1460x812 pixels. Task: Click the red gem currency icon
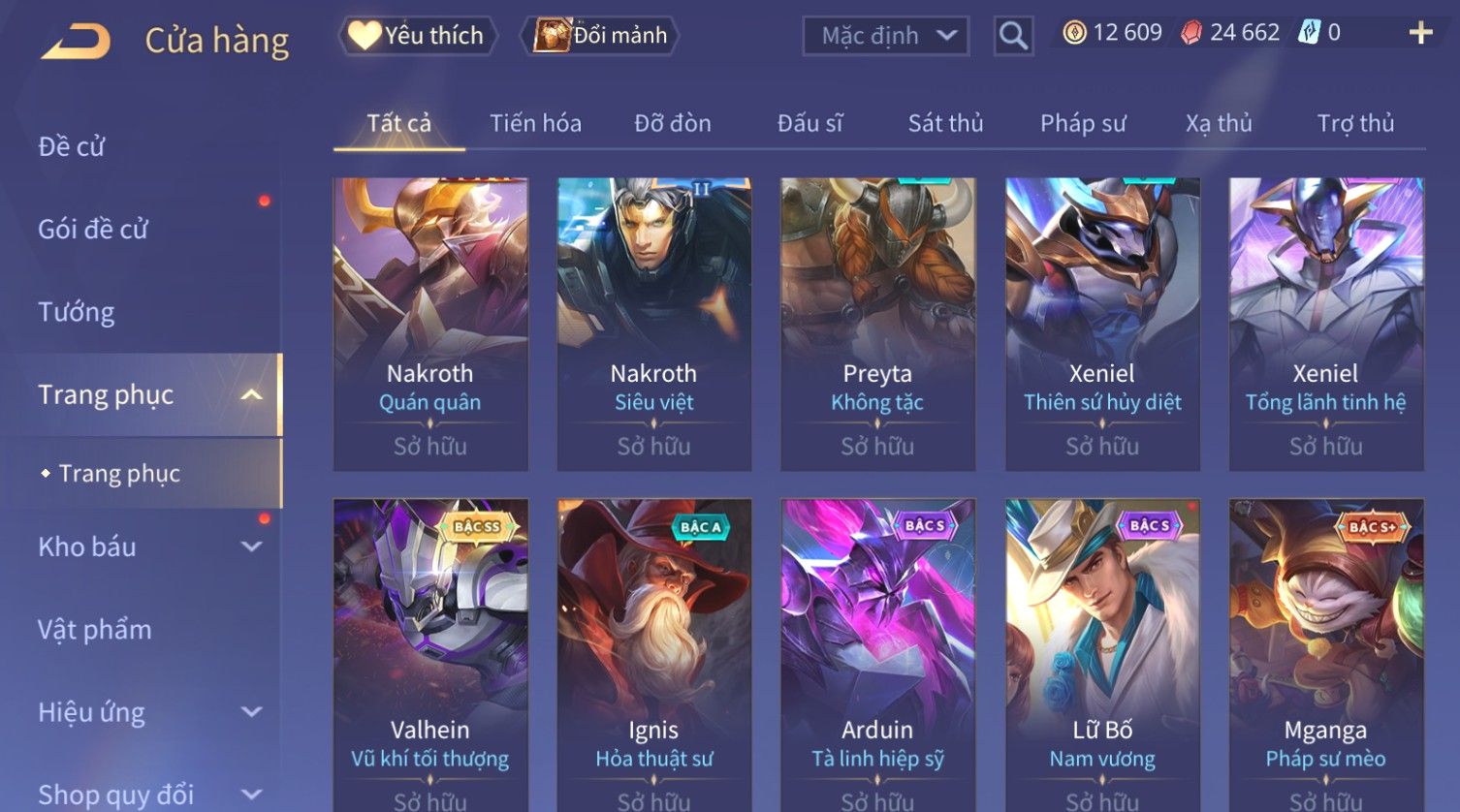pyautogui.click(x=1191, y=33)
